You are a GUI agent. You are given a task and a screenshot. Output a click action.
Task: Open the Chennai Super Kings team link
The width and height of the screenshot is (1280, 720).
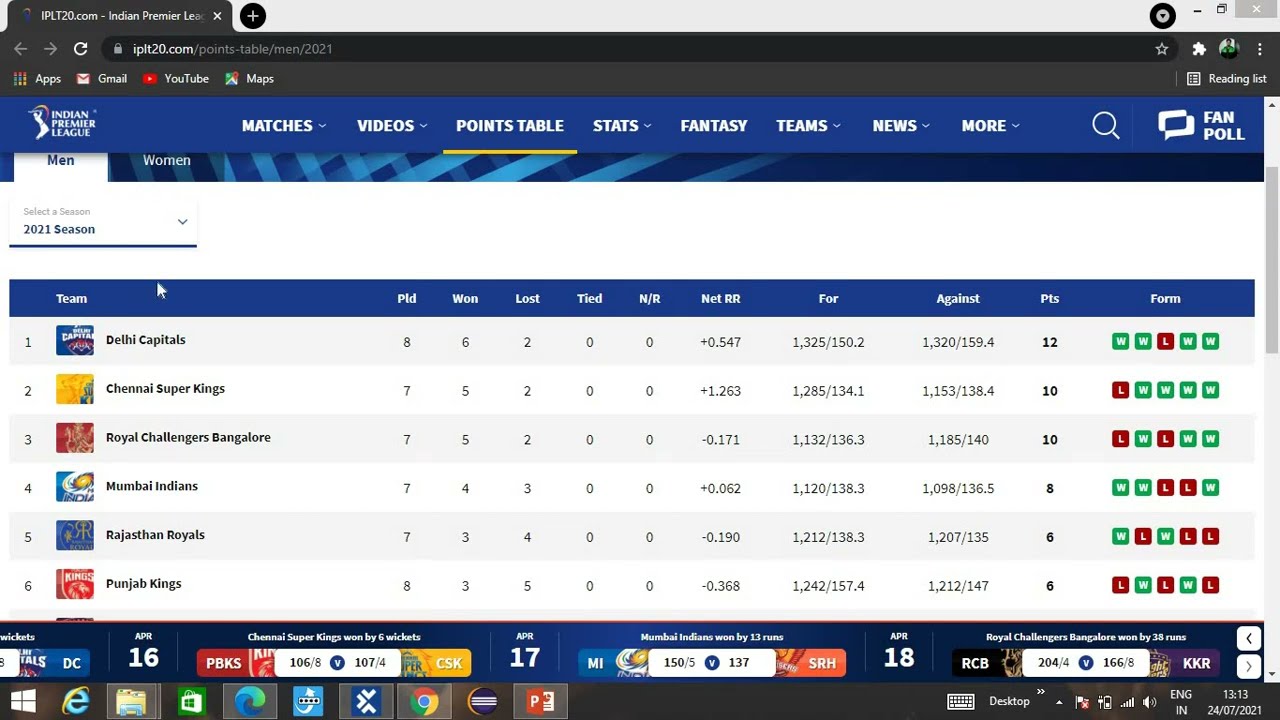click(x=165, y=389)
